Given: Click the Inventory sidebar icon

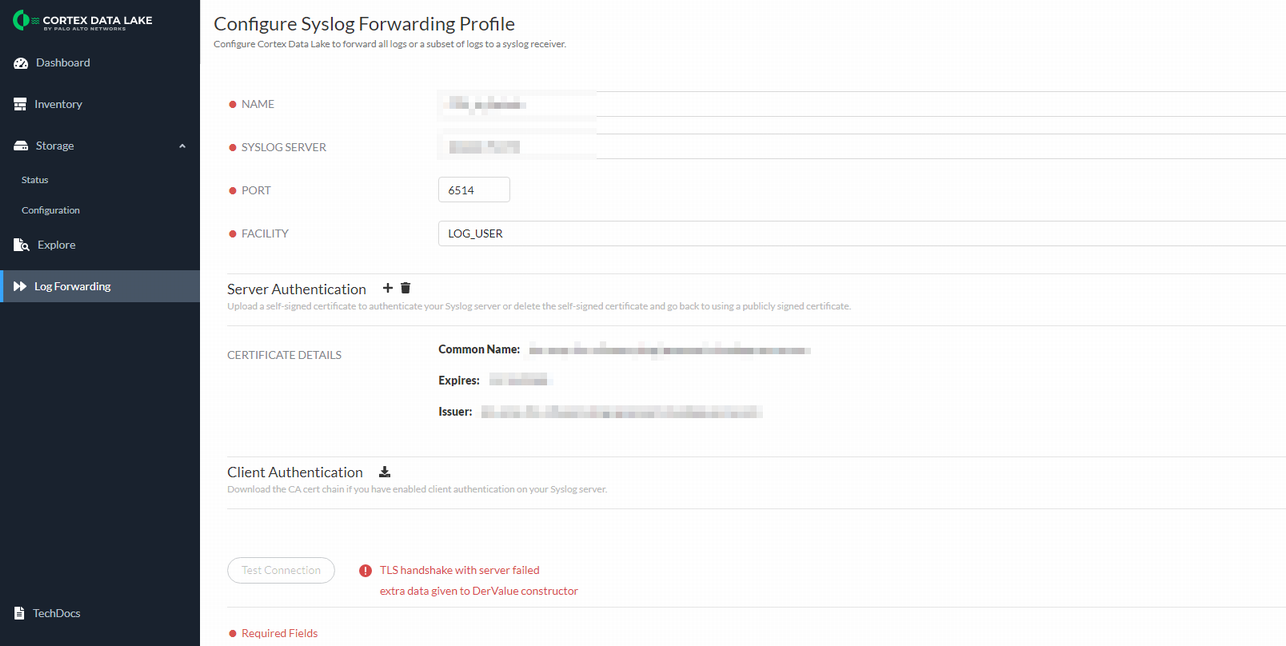Looking at the screenshot, I should click(20, 104).
